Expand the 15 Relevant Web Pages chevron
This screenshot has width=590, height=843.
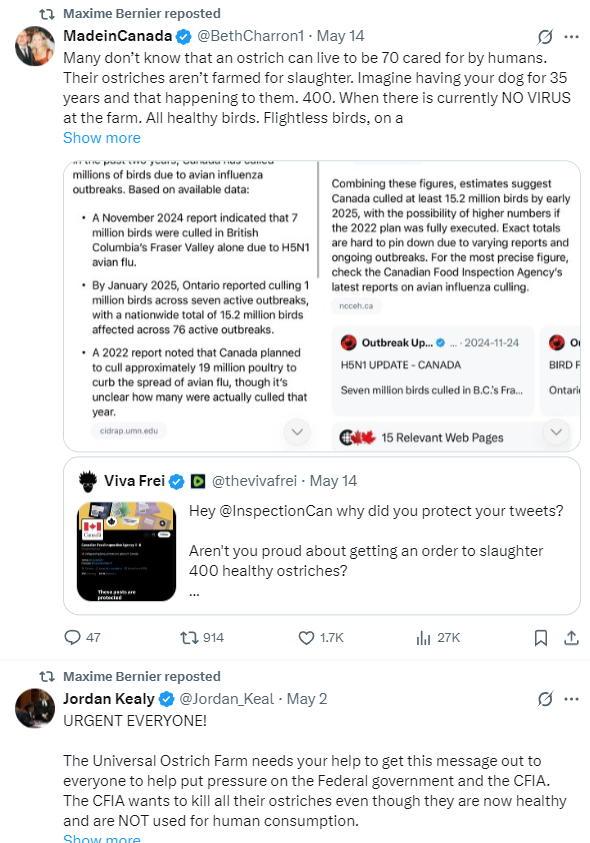tap(556, 432)
